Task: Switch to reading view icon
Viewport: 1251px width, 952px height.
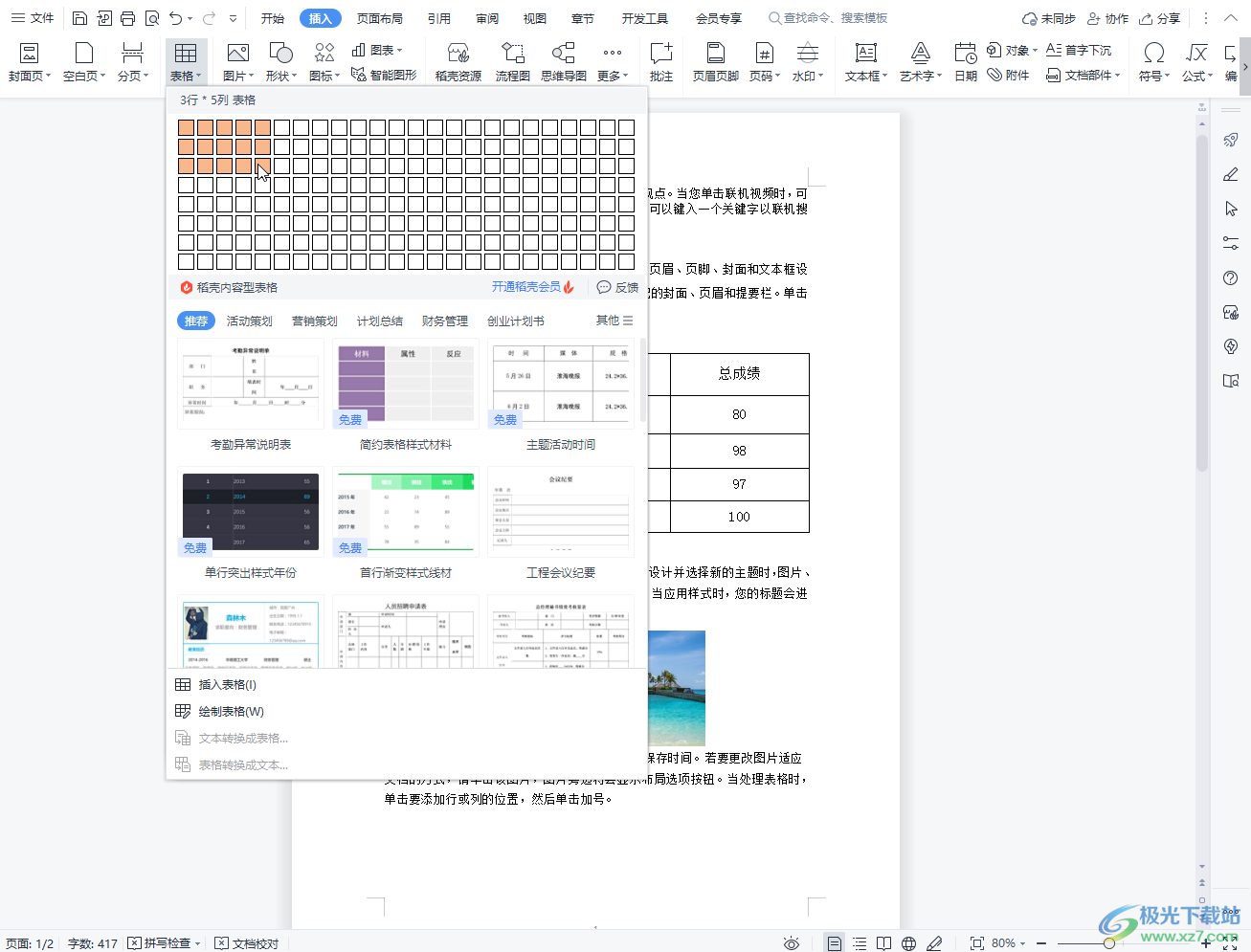Action: [x=884, y=943]
